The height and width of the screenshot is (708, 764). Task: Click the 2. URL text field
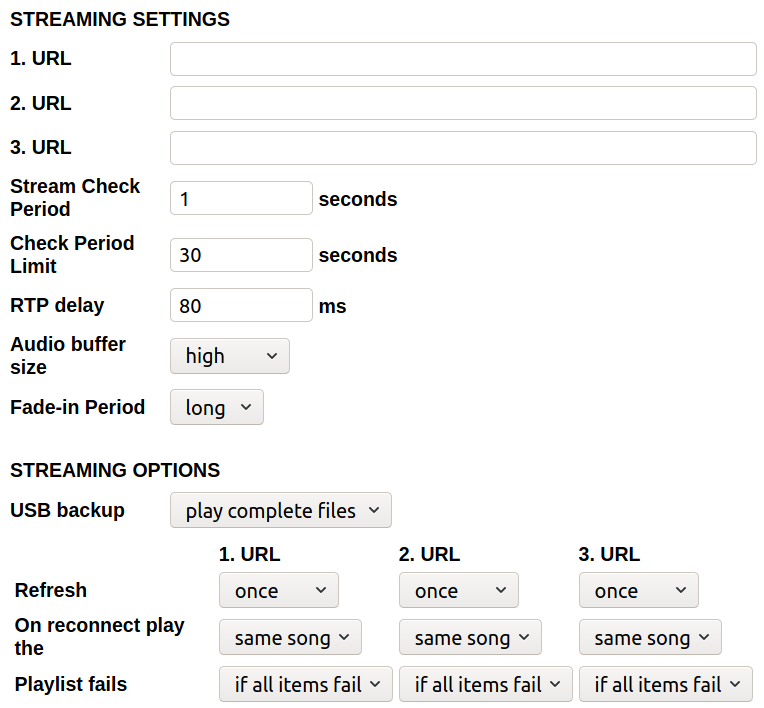[463, 103]
